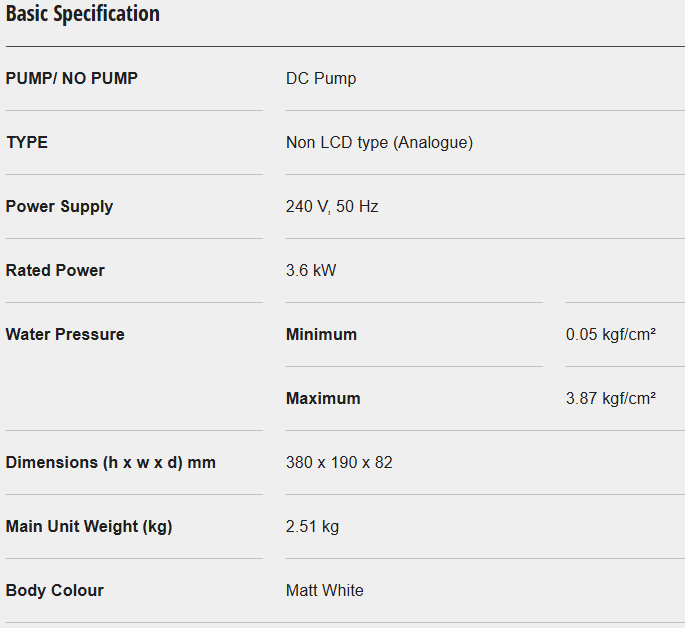Viewport: 685px width, 628px height.
Task: Click the Body Colour label
Action: pos(55,590)
